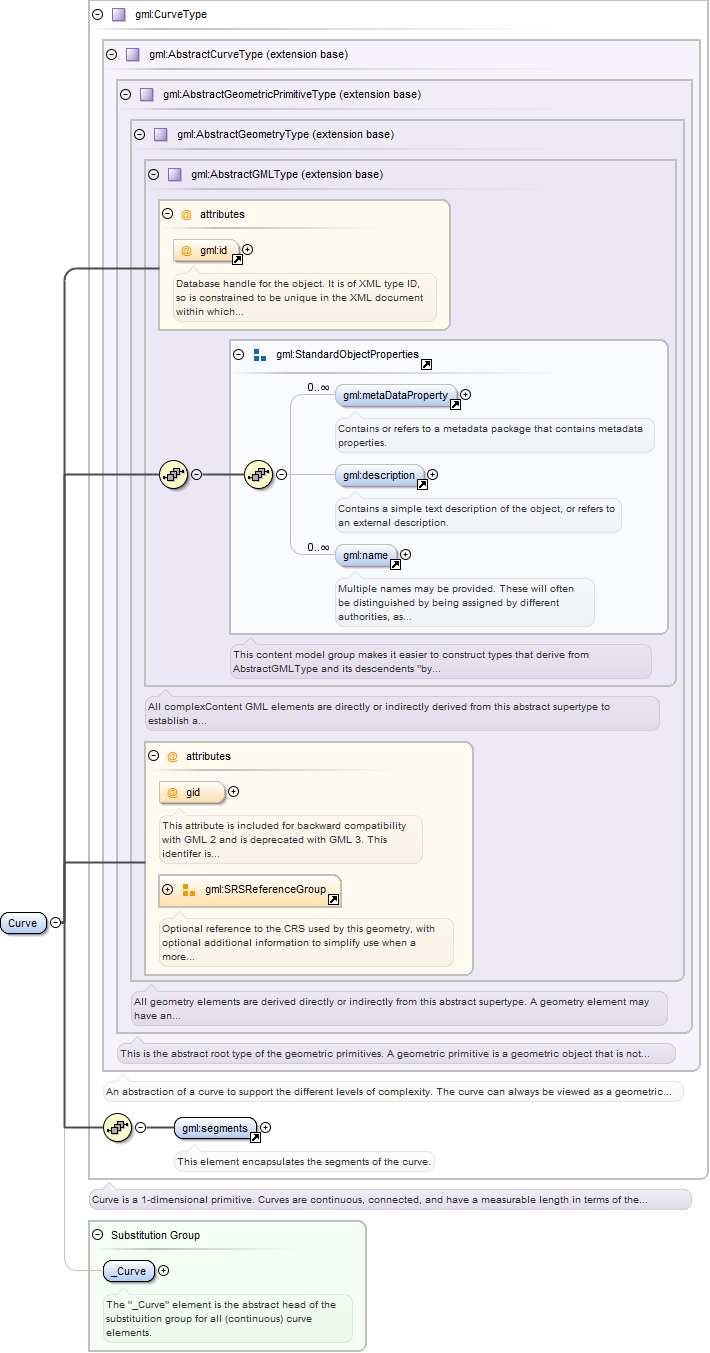
Task: Collapse gml:AbstractGeometricPrimitiveType extension base
Action: pos(125,94)
